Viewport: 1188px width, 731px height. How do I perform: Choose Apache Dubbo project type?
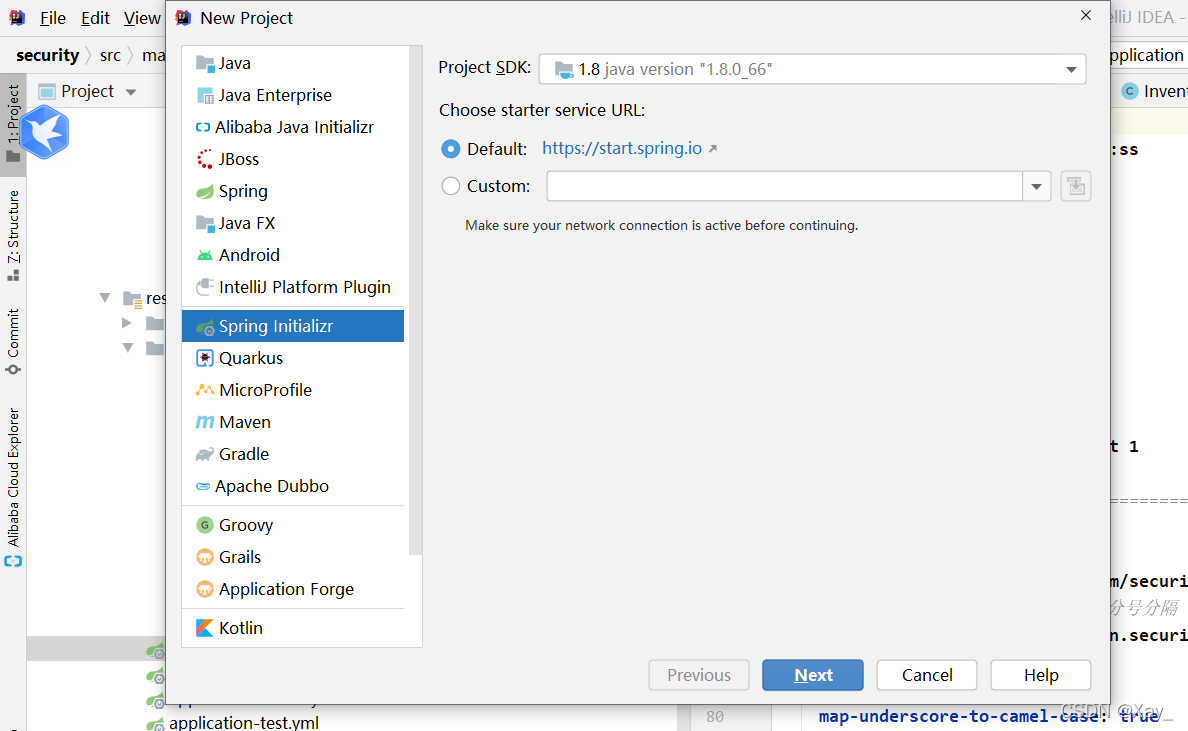[x=292, y=486]
